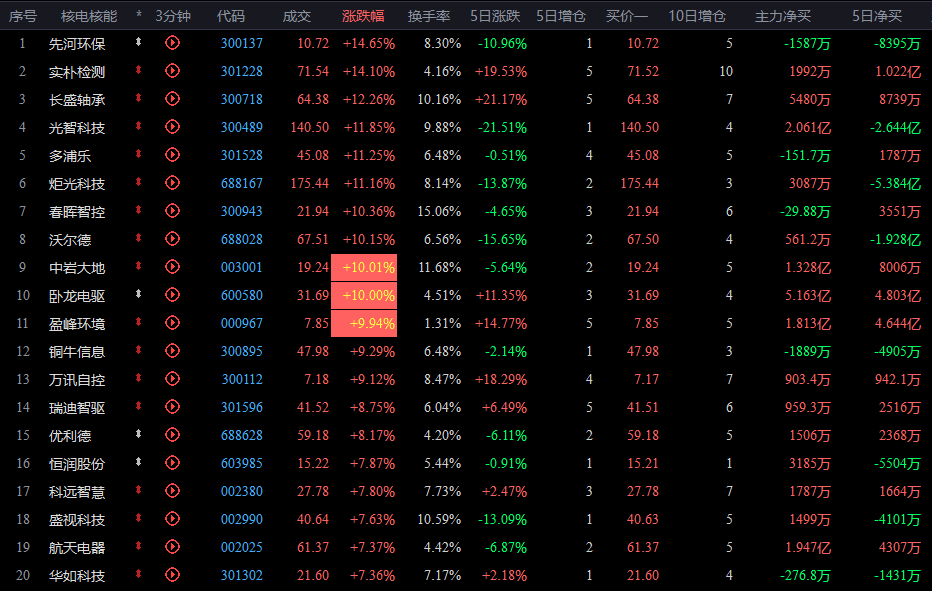Sort by 主力净买 column header
932x591 pixels.
click(783, 16)
